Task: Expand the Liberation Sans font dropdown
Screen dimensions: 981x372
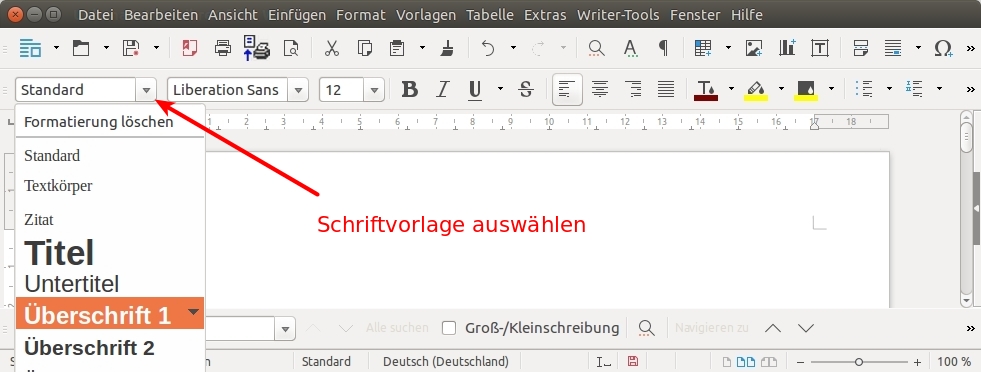Action: pos(298,90)
